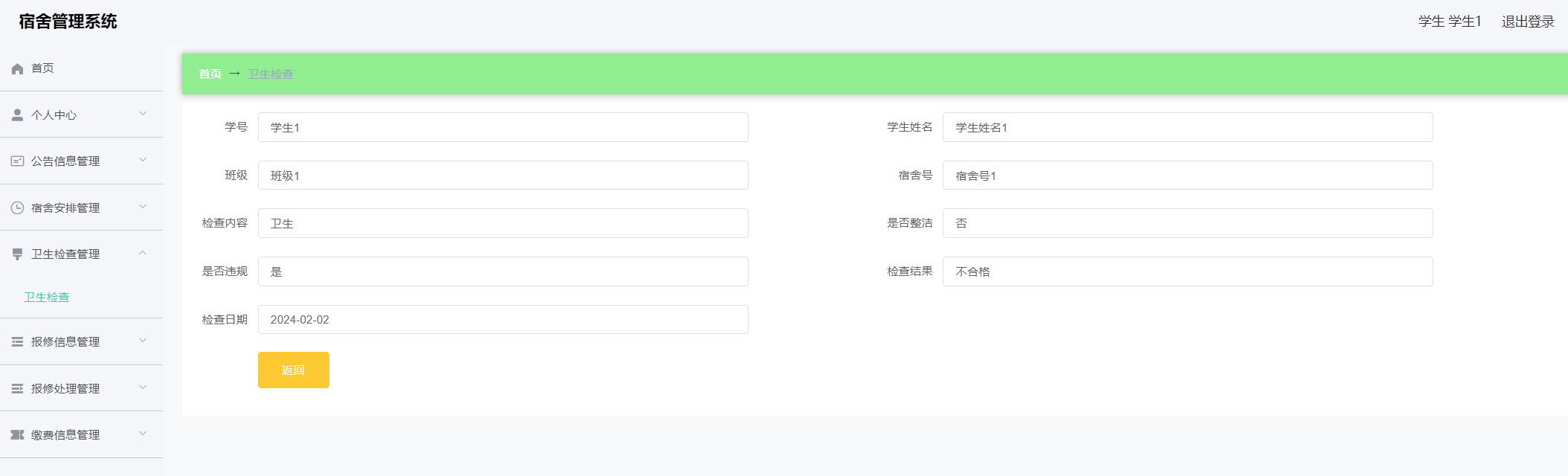Click the 宿舍管理系统 title
1568x476 pixels.
(x=68, y=22)
